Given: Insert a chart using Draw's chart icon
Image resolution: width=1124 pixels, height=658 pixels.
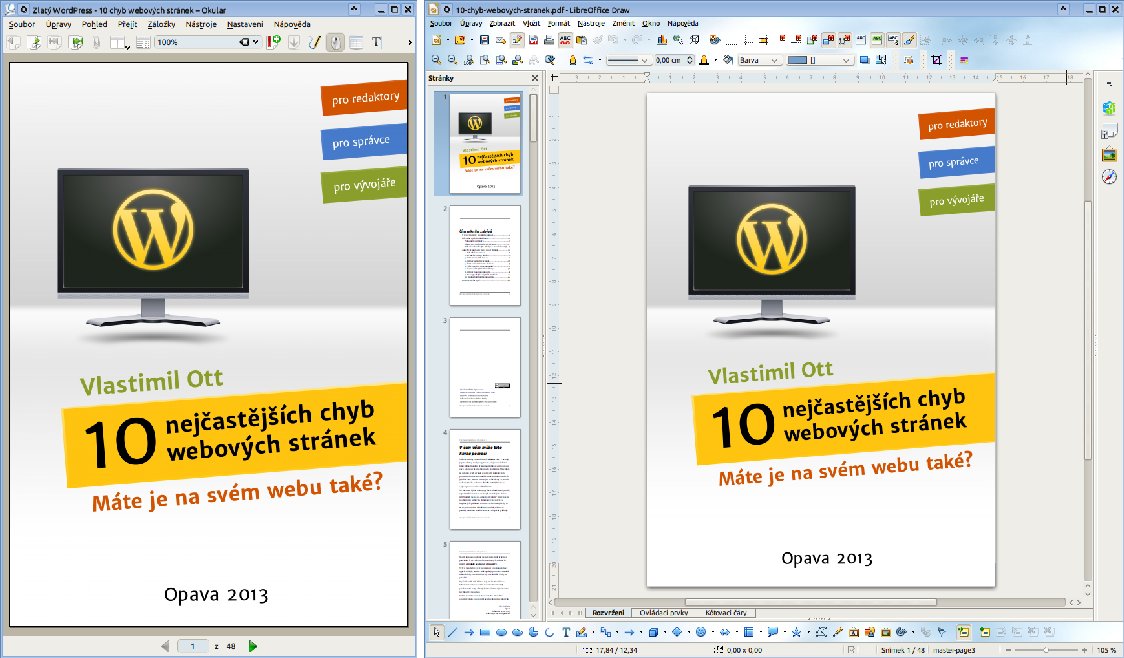Looking at the screenshot, I should pyautogui.click(x=662, y=40).
